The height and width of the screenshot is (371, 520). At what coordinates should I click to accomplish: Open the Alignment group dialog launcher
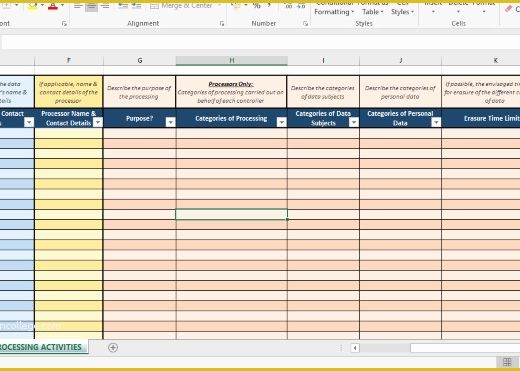[x=222, y=23]
